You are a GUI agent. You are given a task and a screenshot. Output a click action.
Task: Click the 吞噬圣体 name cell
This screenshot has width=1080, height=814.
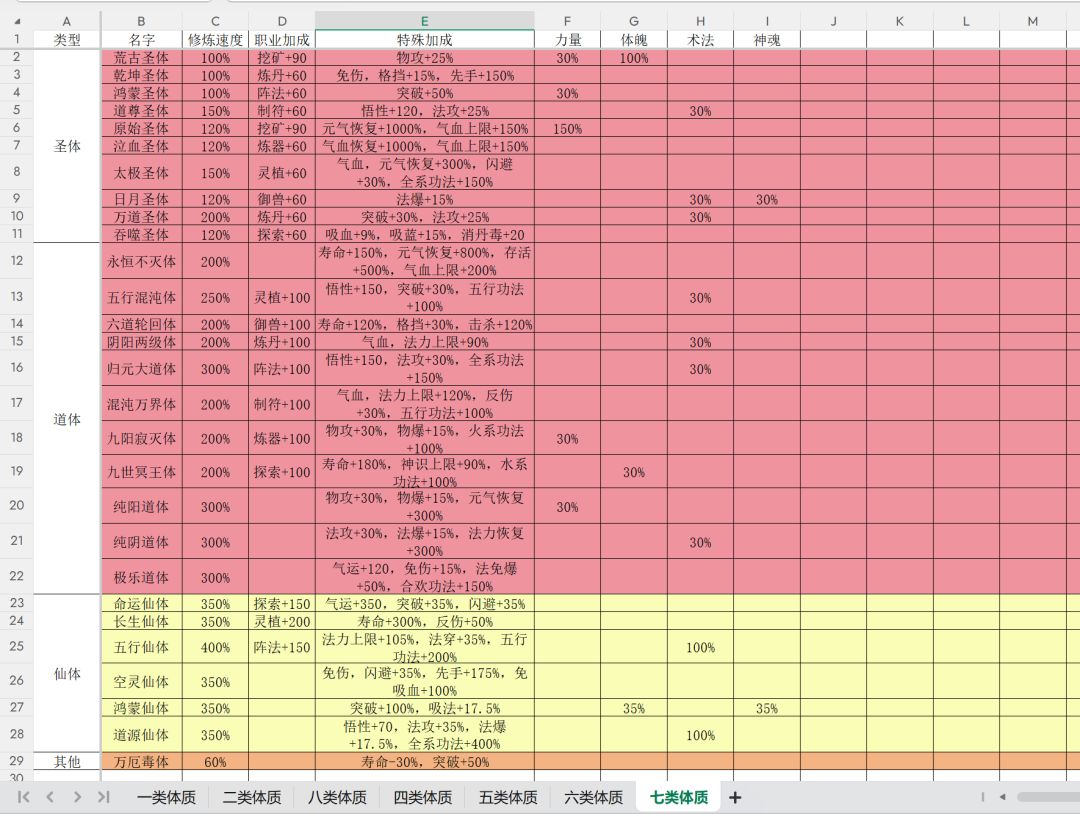pos(141,234)
